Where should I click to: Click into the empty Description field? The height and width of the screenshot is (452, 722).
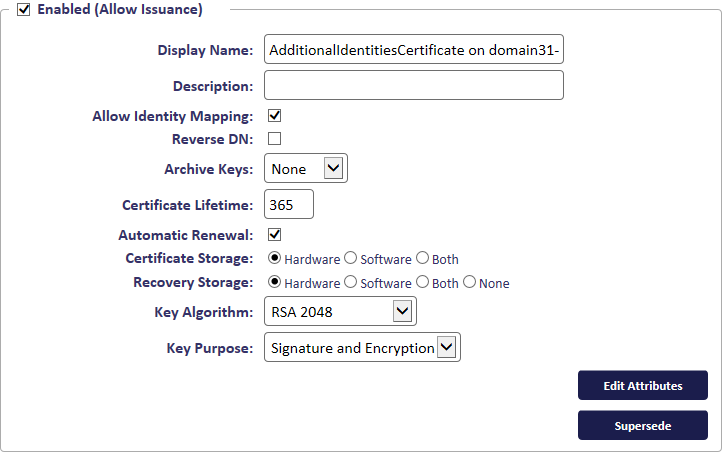click(x=414, y=85)
